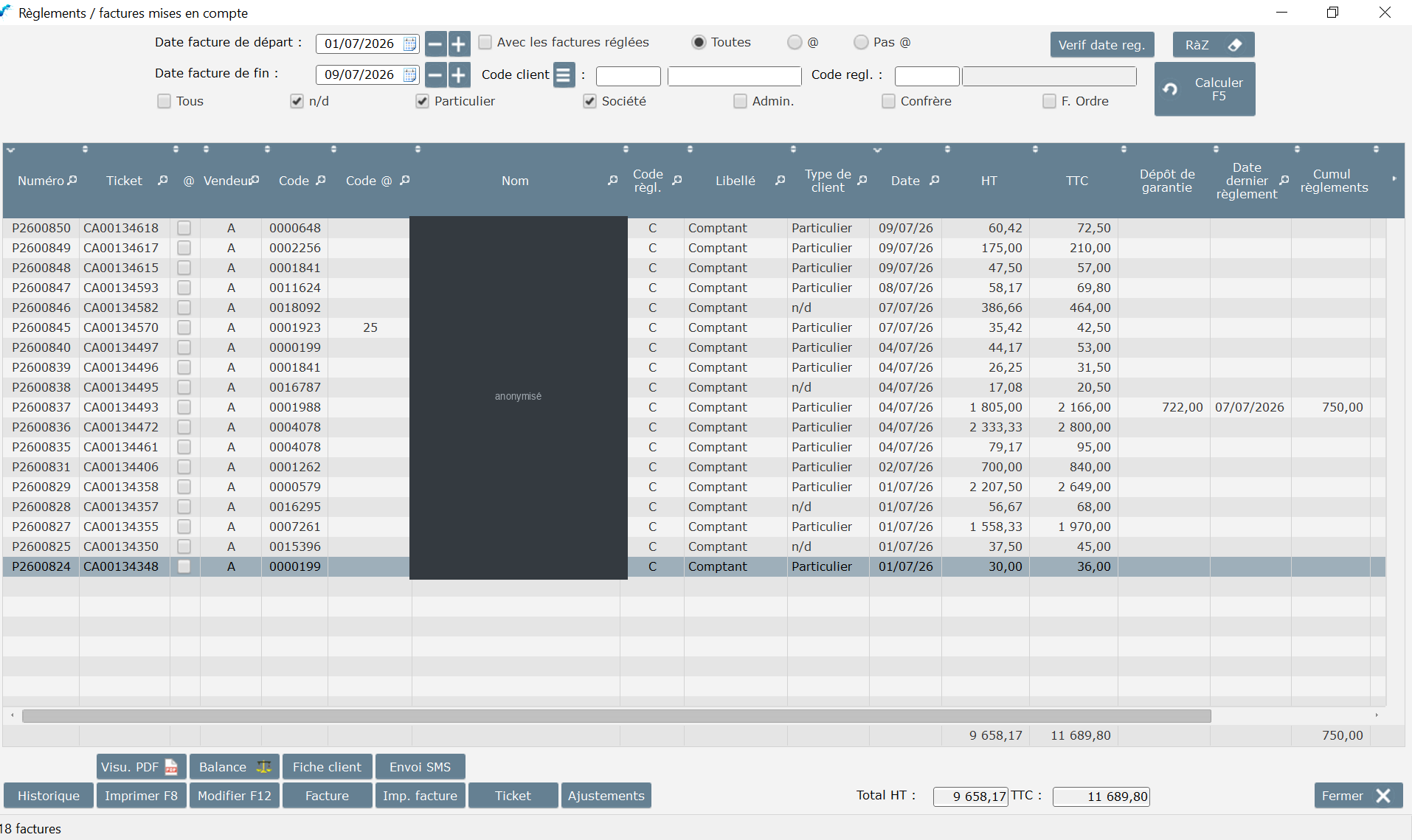
Task: Search in the Ticket column
Action: pyautogui.click(x=163, y=180)
